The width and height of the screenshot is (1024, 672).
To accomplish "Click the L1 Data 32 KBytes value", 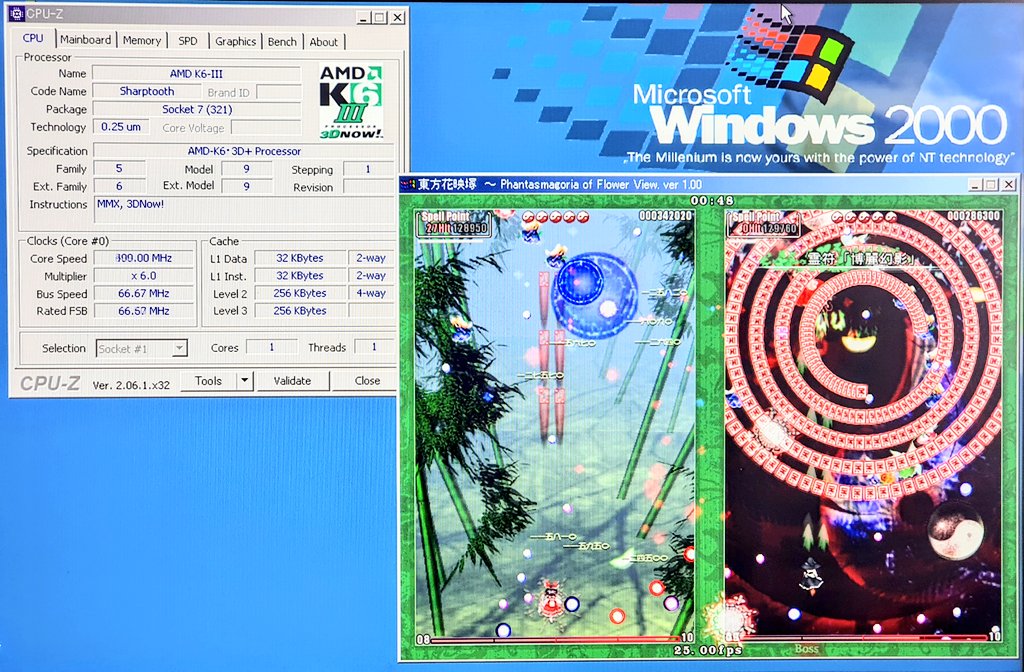I will click(300, 258).
